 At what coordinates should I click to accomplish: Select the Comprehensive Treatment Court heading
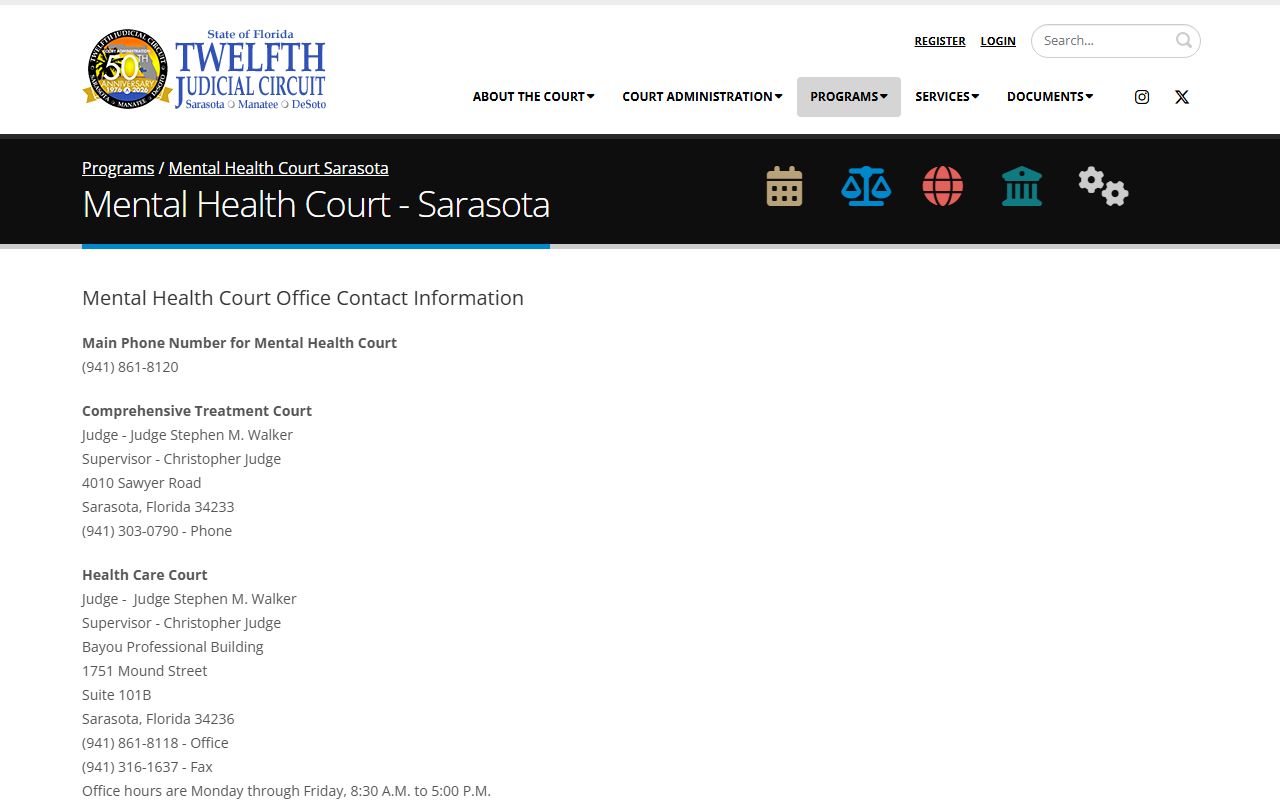coord(197,411)
